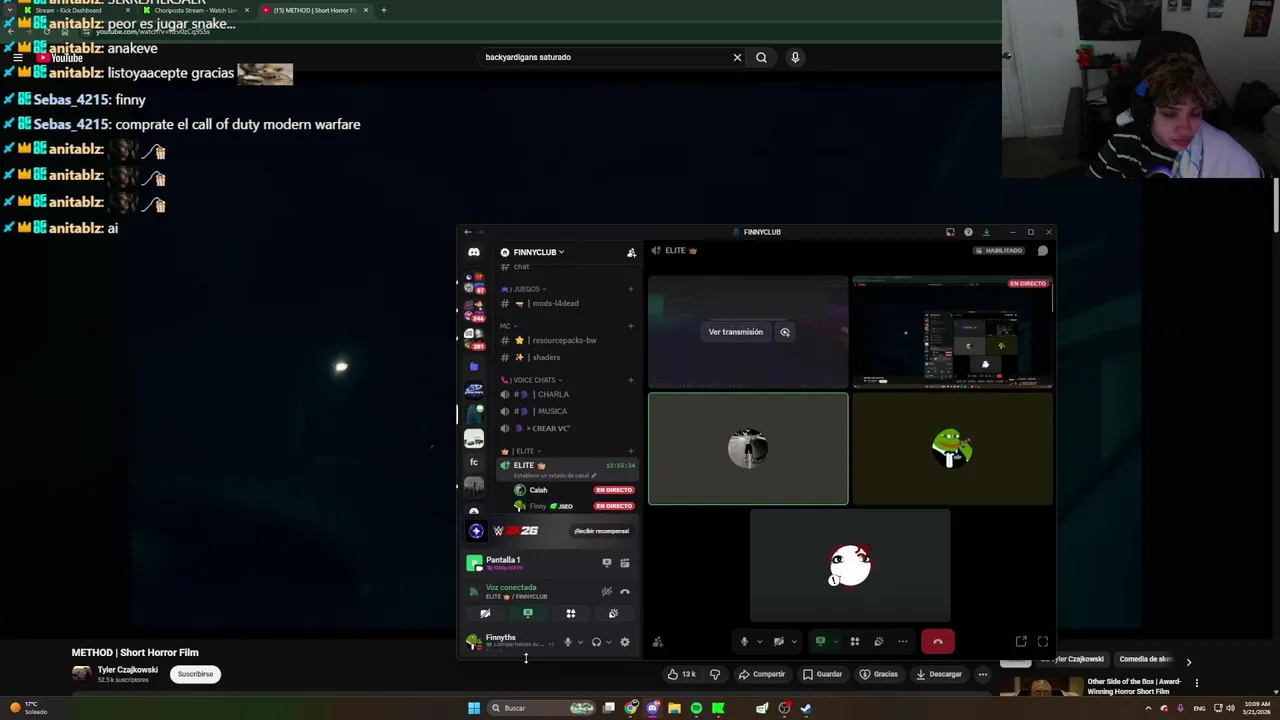1280x720 pixels.
Task: Open Discord direct messages home icon
Action: click(474, 252)
